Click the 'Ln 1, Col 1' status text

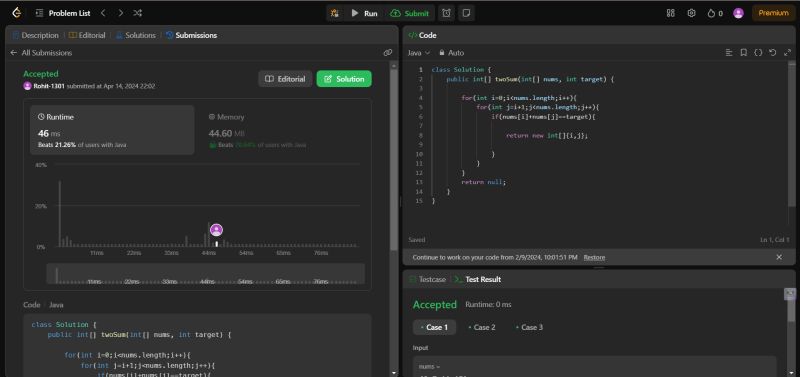click(x=774, y=240)
